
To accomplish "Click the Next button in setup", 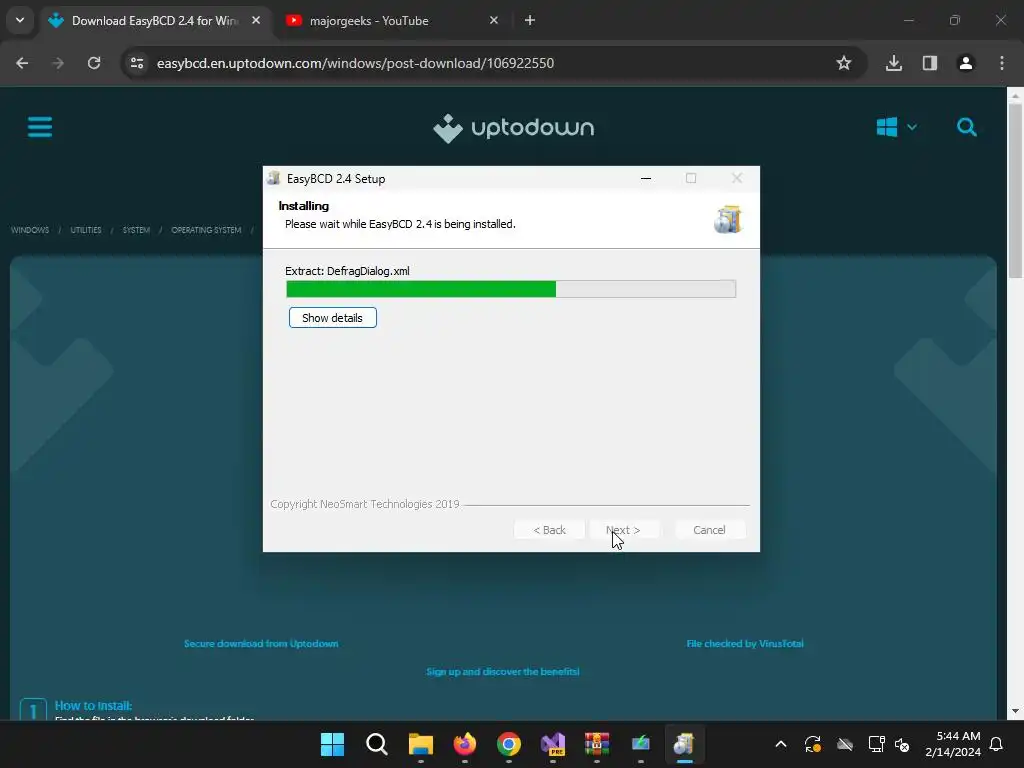I will coord(623,530).
